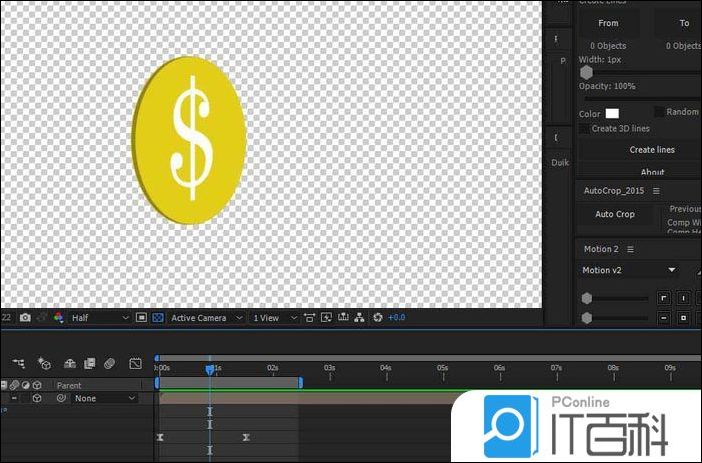The height and width of the screenshot is (463, 702).
Task: Open the None parent dropdown
Action: (104, 398)
